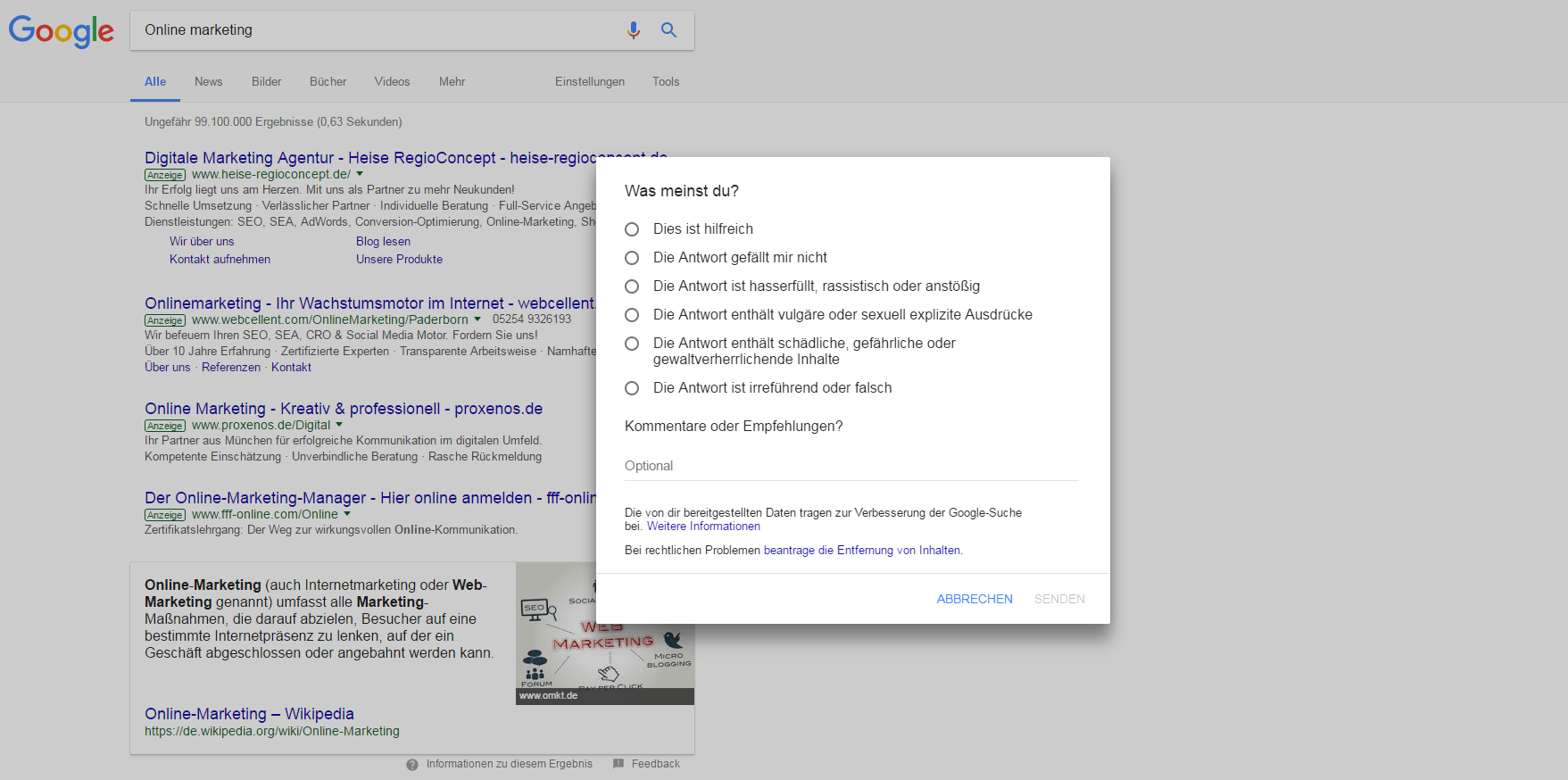Click the Feedback flag icon

point(618,764)
